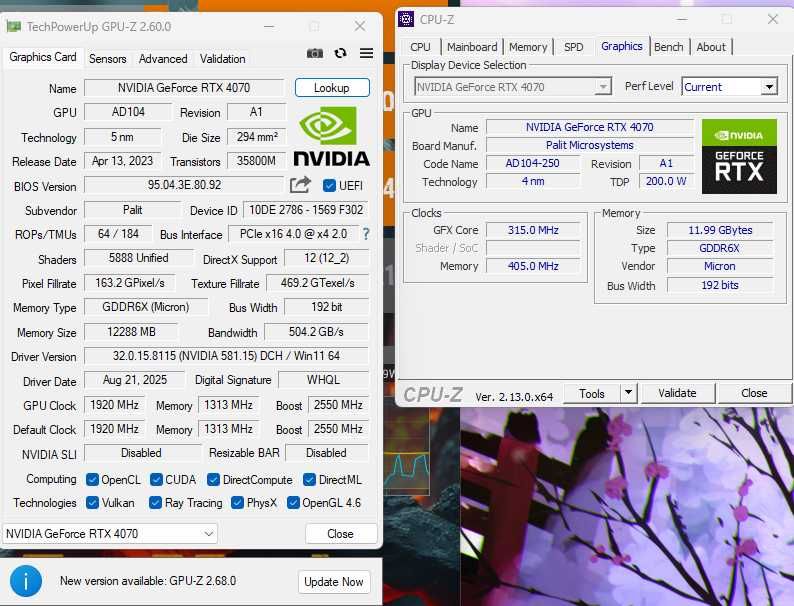Toggle the Ray Tracing checkbox
The image size is (794, 606).
click(x=155, y=502)
